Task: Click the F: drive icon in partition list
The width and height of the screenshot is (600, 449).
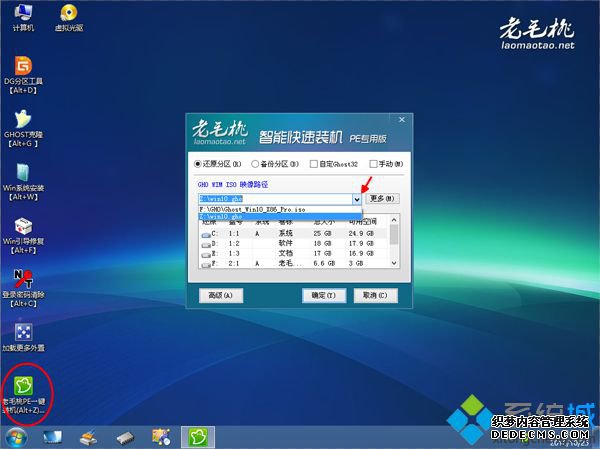Action: pos(206,264)
